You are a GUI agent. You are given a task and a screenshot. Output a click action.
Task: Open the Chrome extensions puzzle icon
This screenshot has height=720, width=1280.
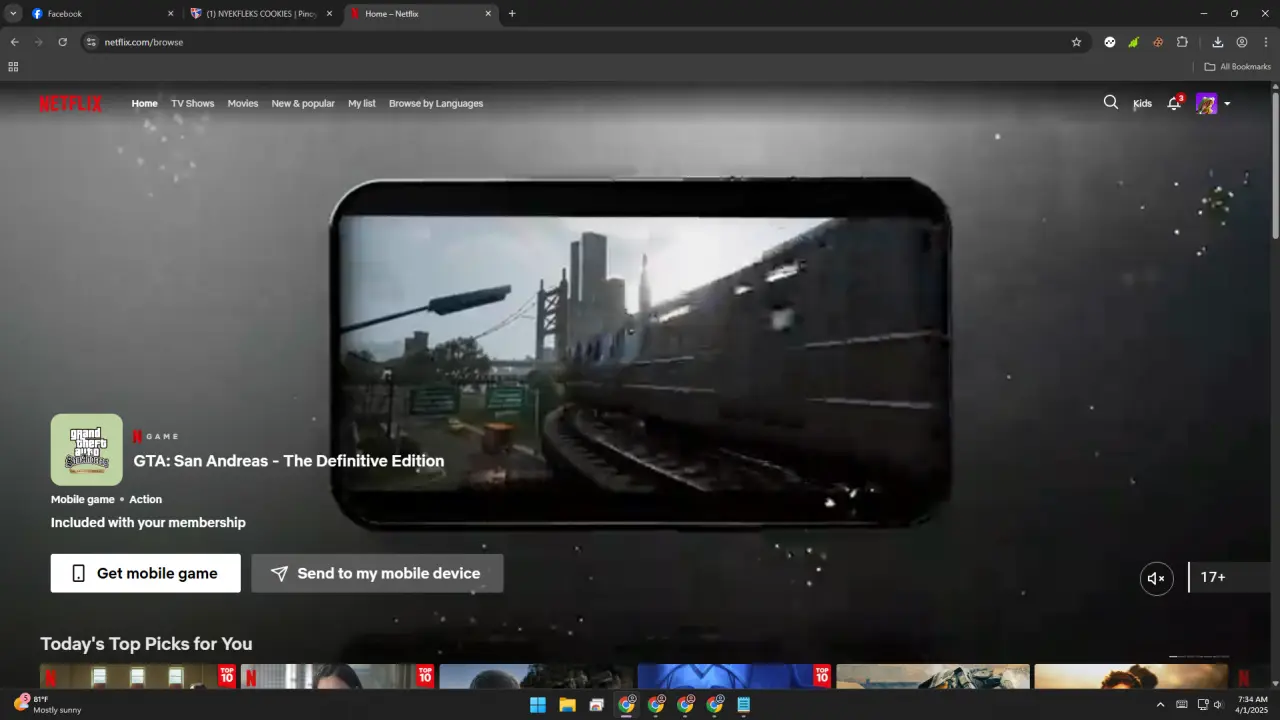click(1182, 42)
